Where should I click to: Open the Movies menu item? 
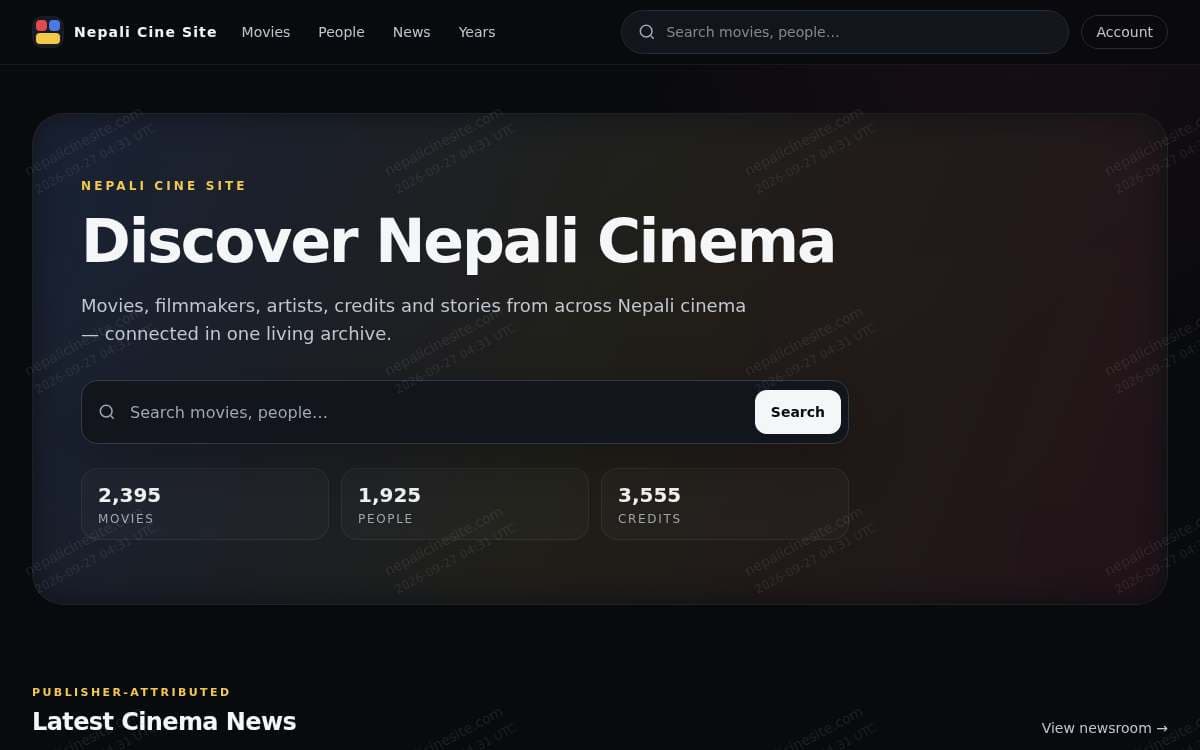[266, 32]
